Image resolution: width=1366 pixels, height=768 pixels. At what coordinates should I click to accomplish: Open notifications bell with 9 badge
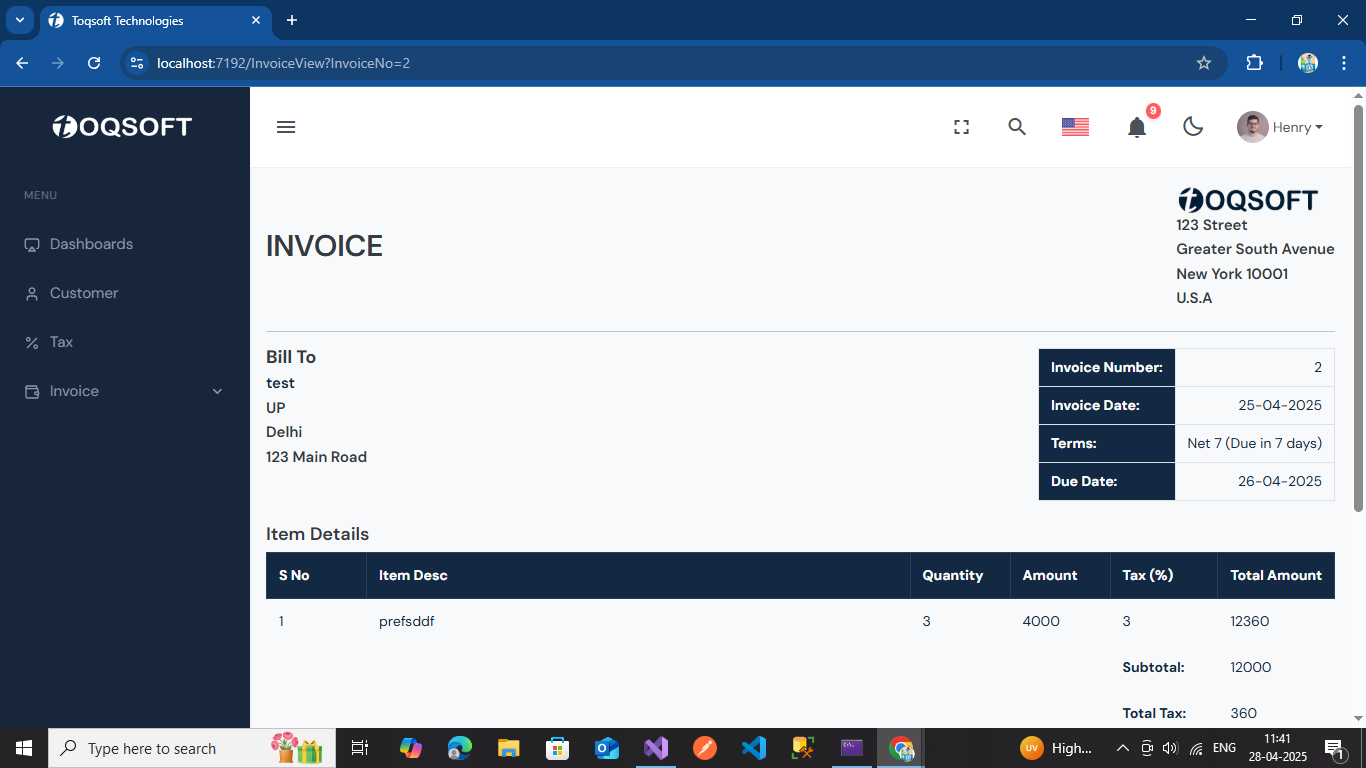click(x=1137, y=127)
